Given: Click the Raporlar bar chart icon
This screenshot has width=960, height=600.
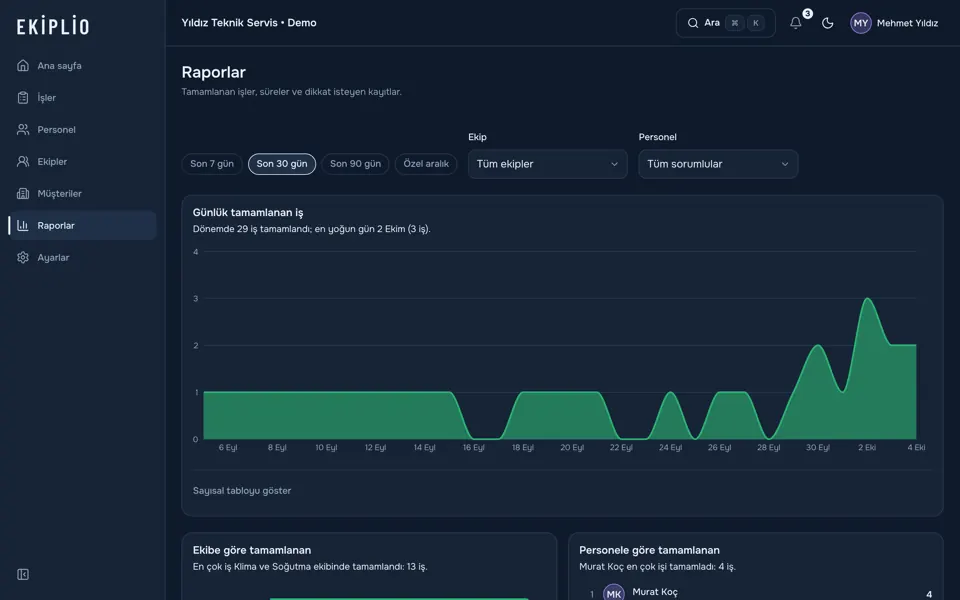Looking at the screenshot, I should click(23, 225).
